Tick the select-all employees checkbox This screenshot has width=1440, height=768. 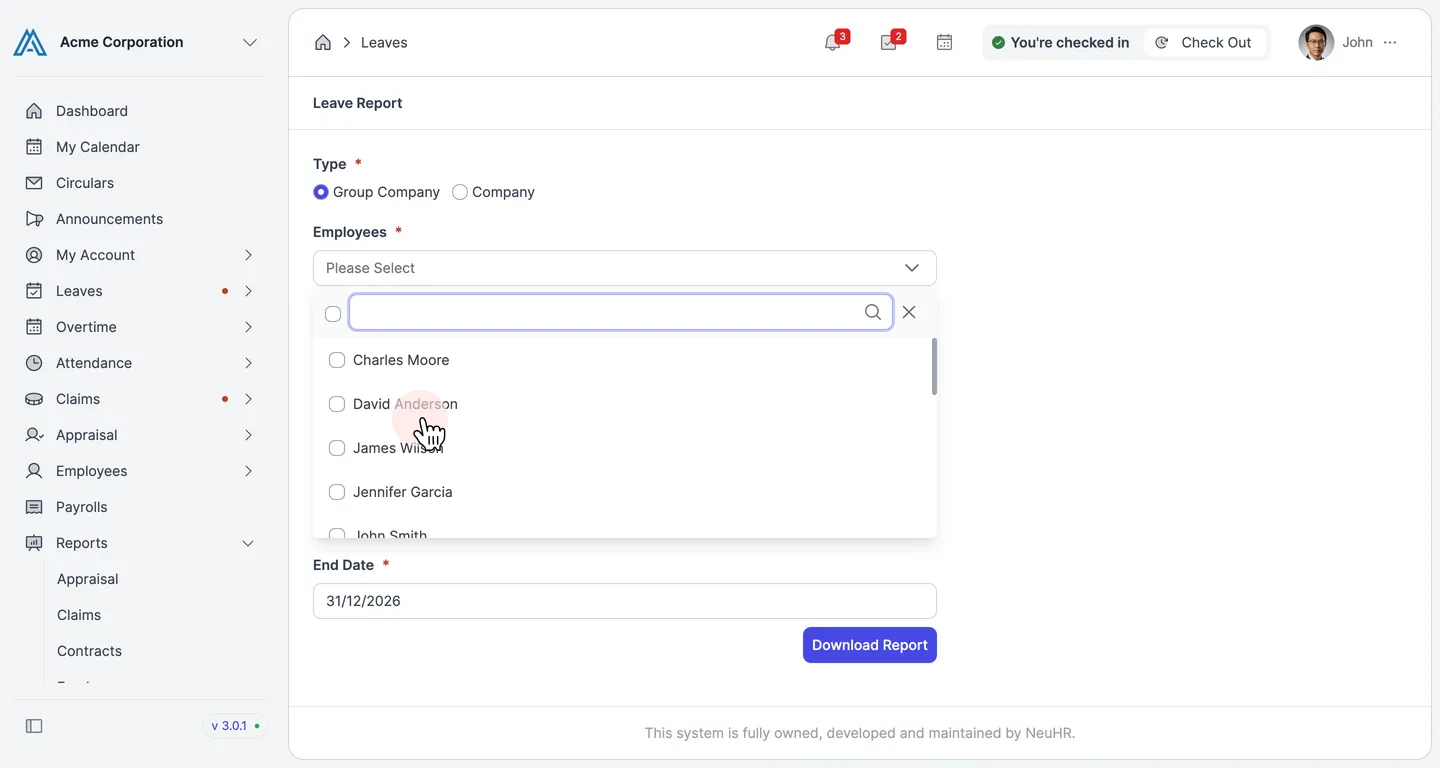pos(333,314)
